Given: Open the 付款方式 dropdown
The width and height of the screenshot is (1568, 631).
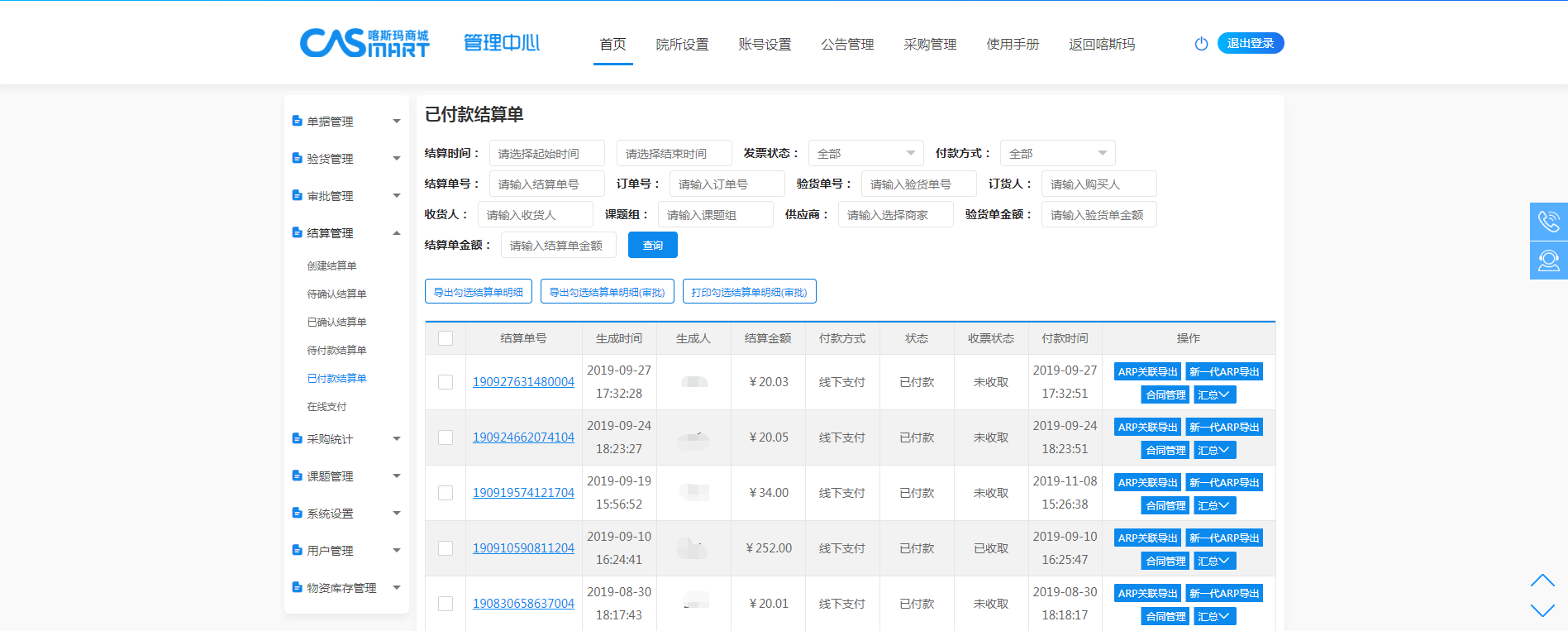Looking at the screenshot, I should click(1057, 153).
